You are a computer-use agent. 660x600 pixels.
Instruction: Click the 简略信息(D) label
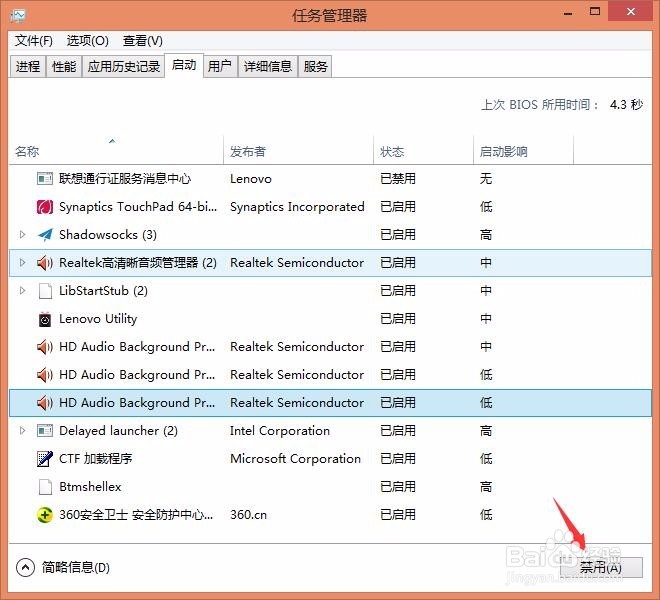pos(76,568)
